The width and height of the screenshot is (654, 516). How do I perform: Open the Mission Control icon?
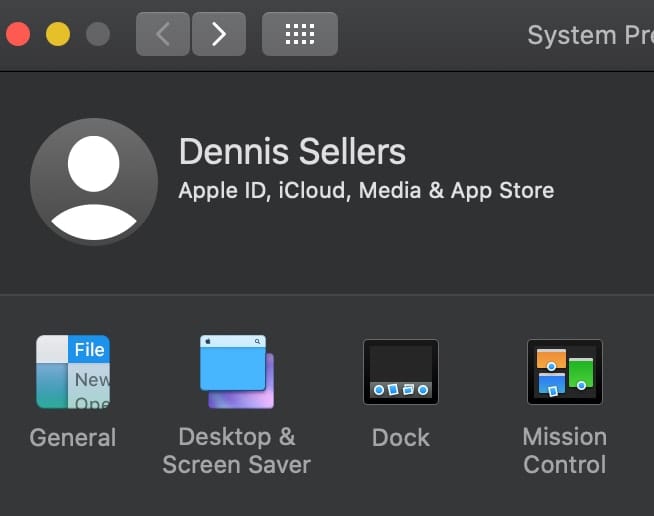tap(564, 372)
